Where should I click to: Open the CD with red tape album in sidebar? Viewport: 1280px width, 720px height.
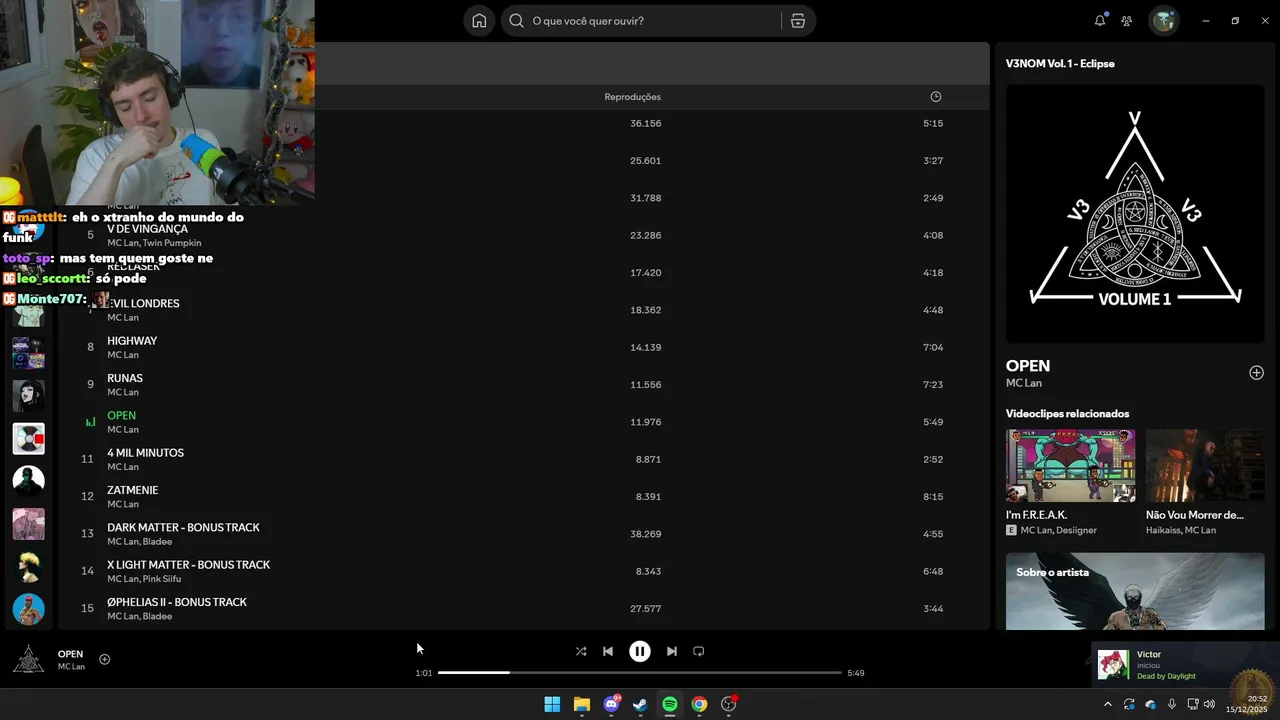click(x=28, y=438)
